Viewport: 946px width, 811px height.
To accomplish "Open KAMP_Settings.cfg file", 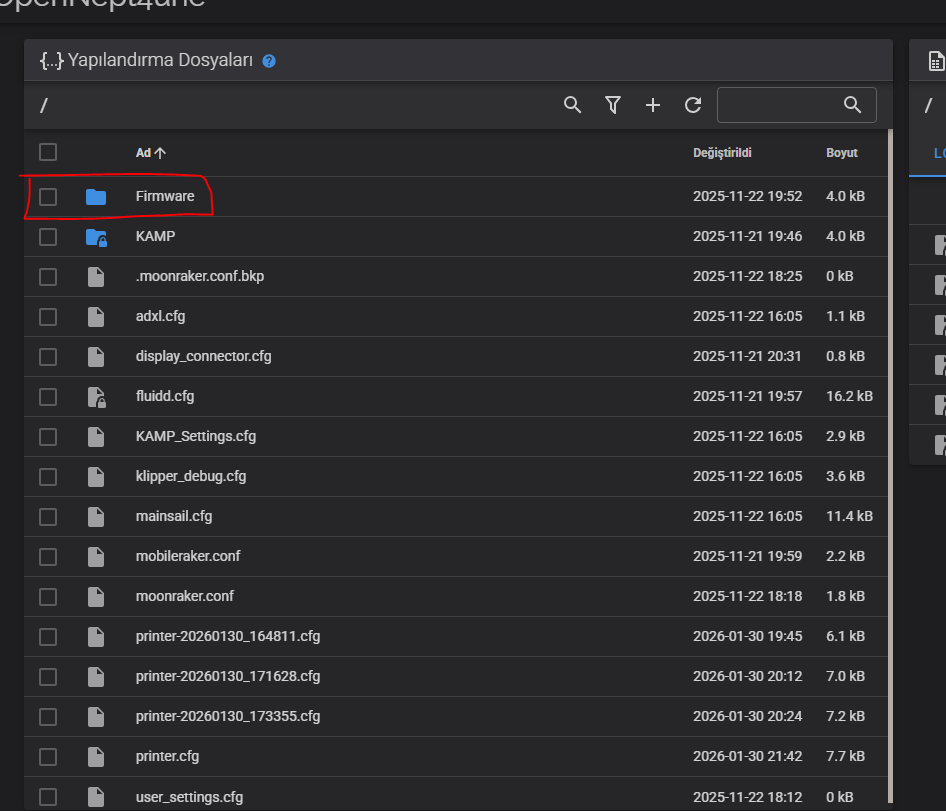I will click(x=195, y=436).
